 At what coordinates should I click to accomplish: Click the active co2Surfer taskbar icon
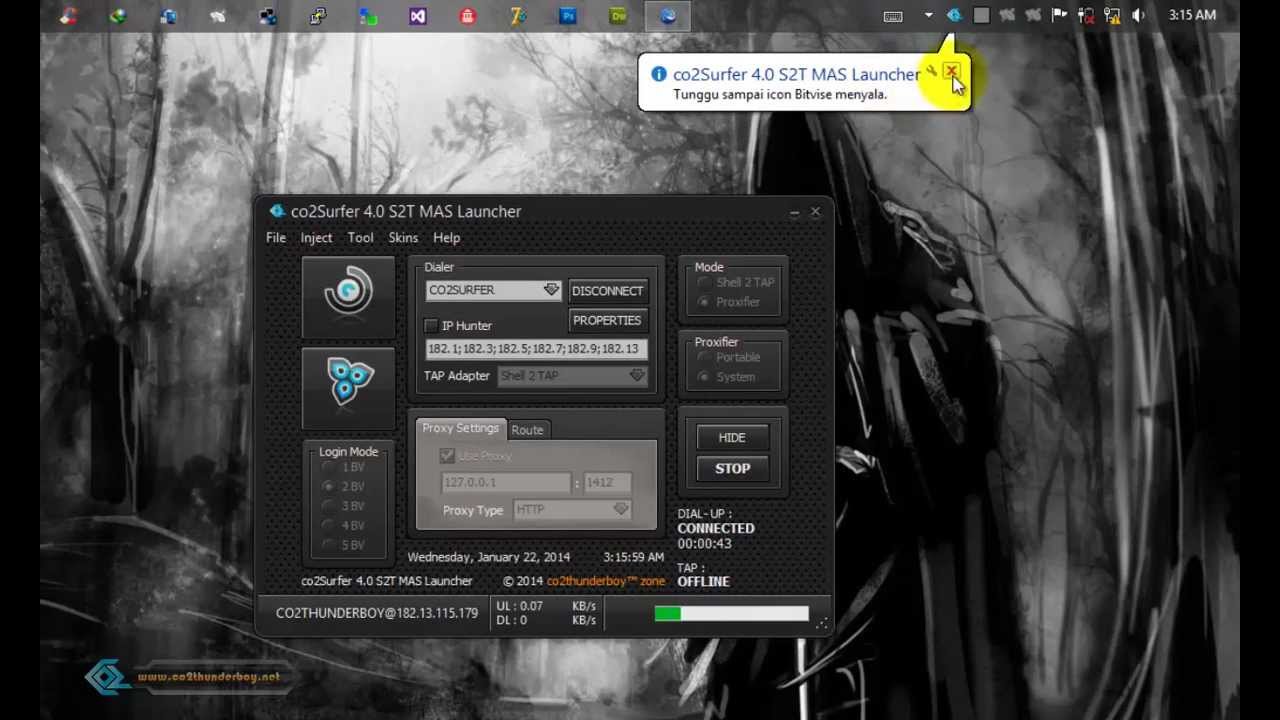tap(667, 16)
